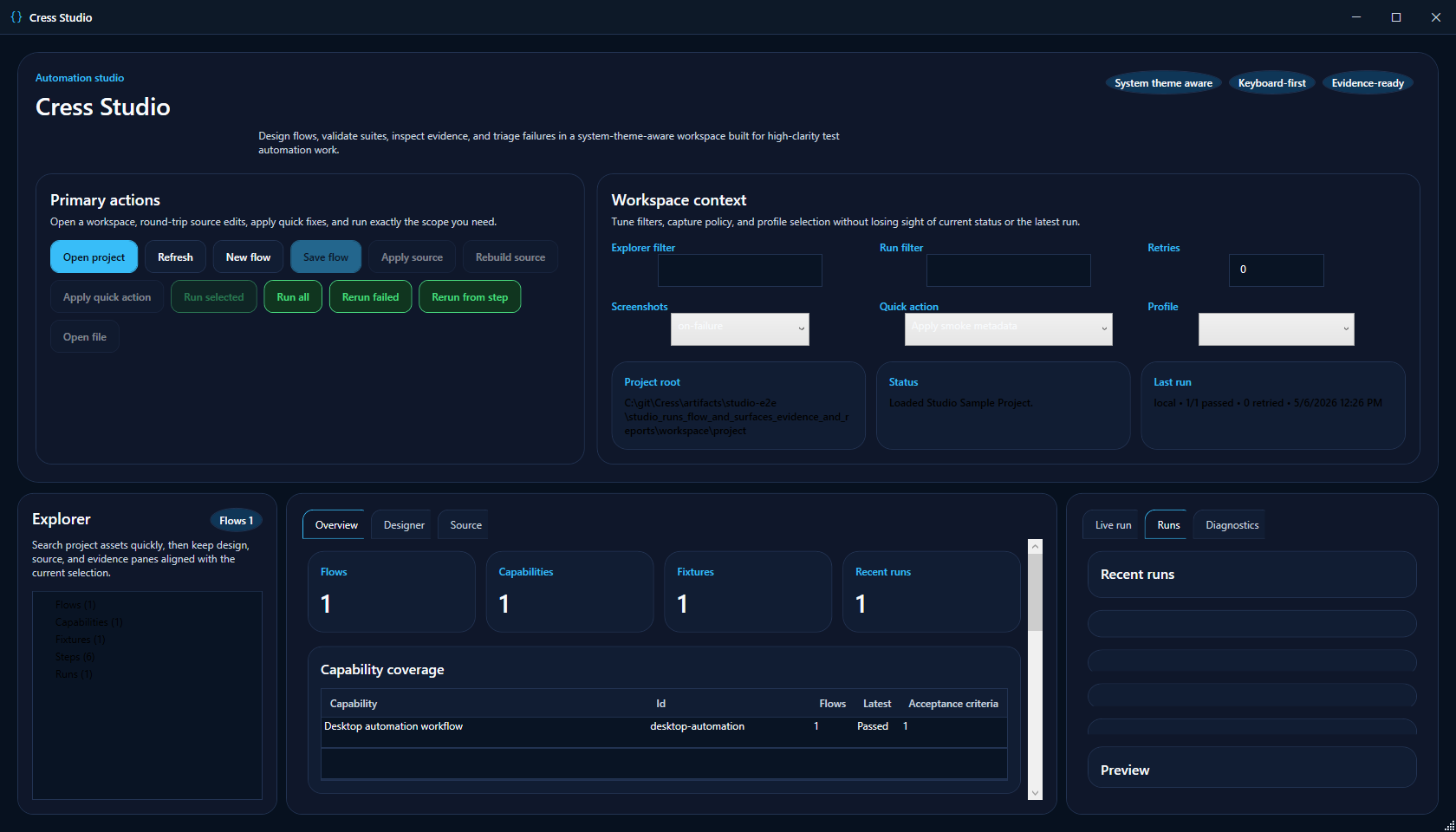Open the Screenshots dropdown

click(740, 329)
